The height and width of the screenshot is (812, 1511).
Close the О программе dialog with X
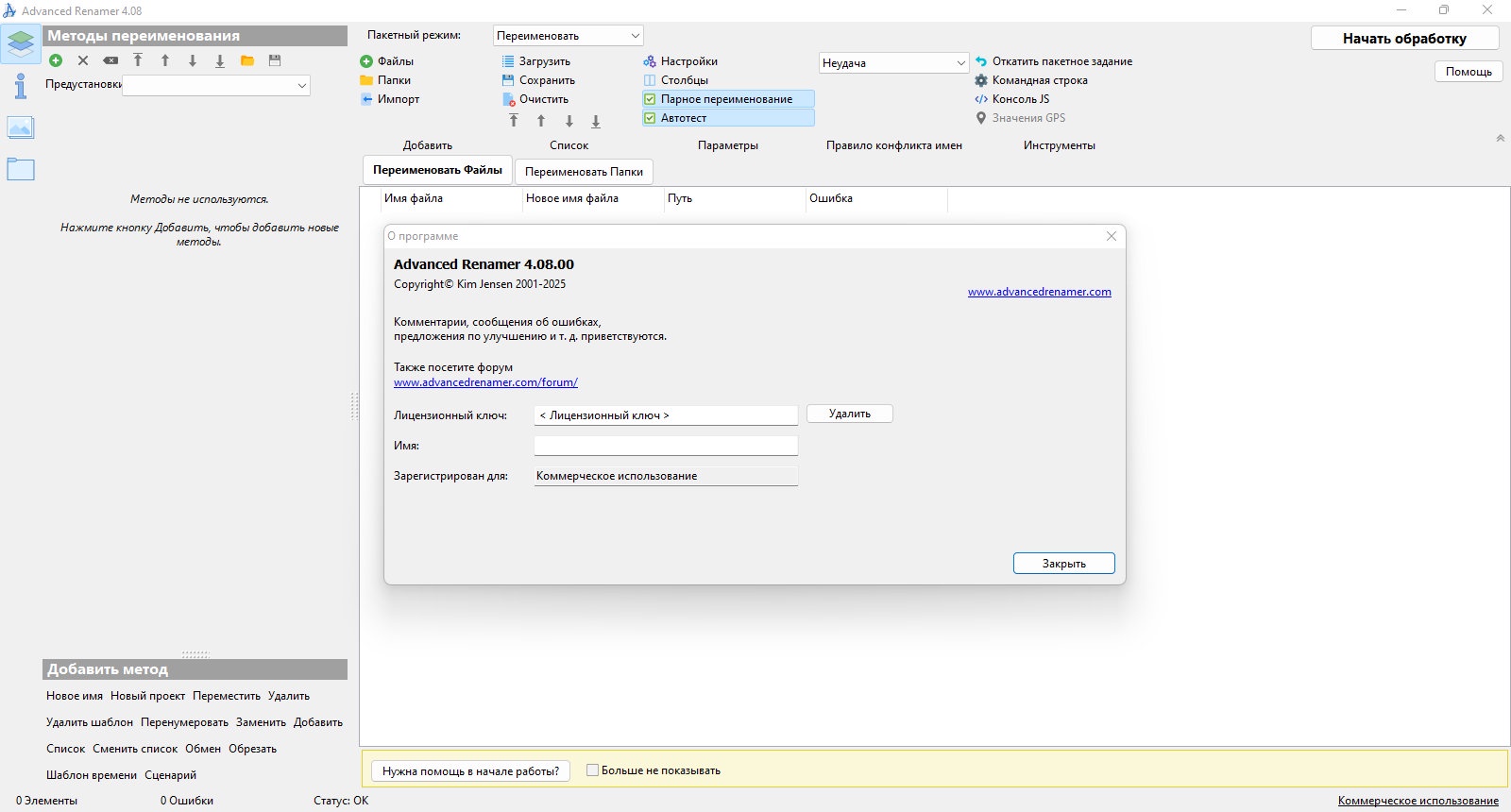tap(1112, 236)
